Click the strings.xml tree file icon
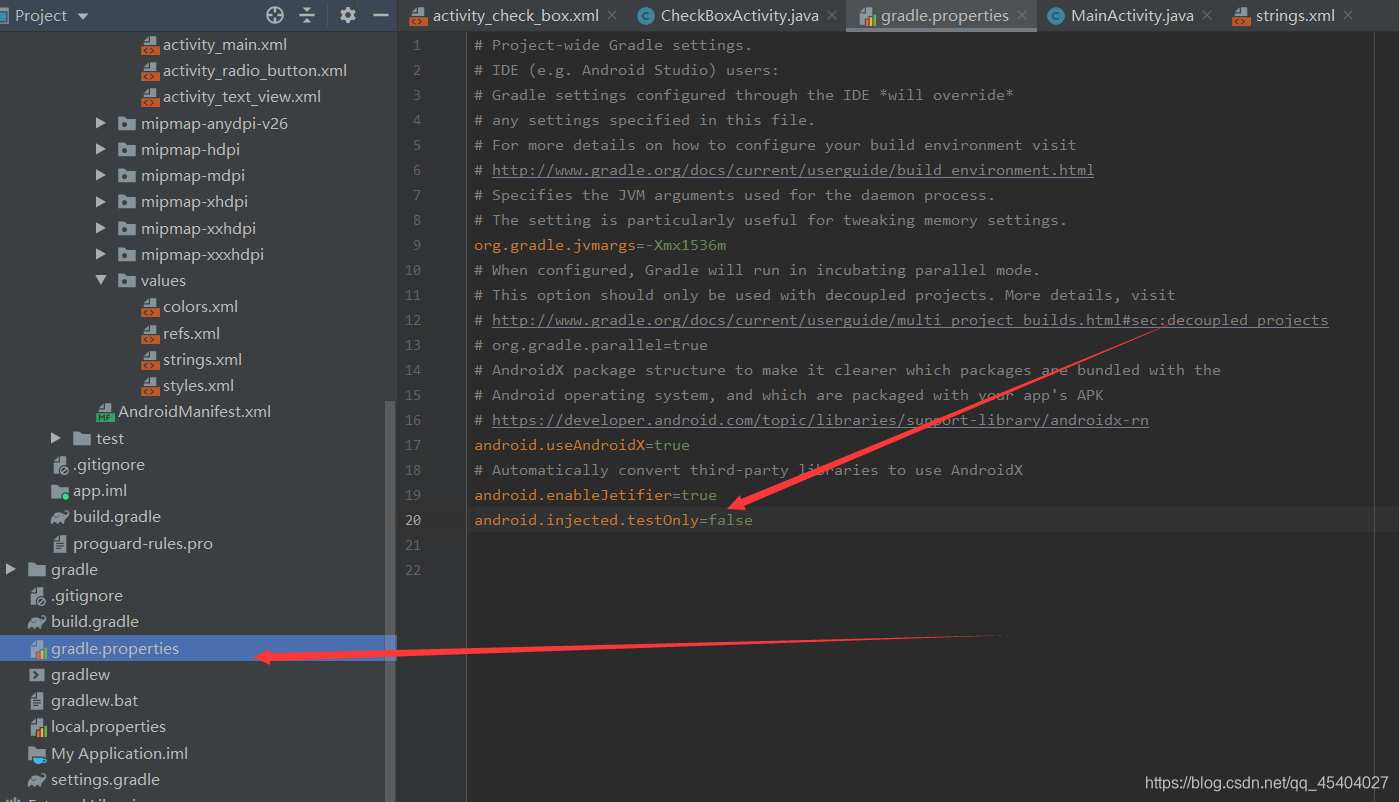 [x=149, y=359]
